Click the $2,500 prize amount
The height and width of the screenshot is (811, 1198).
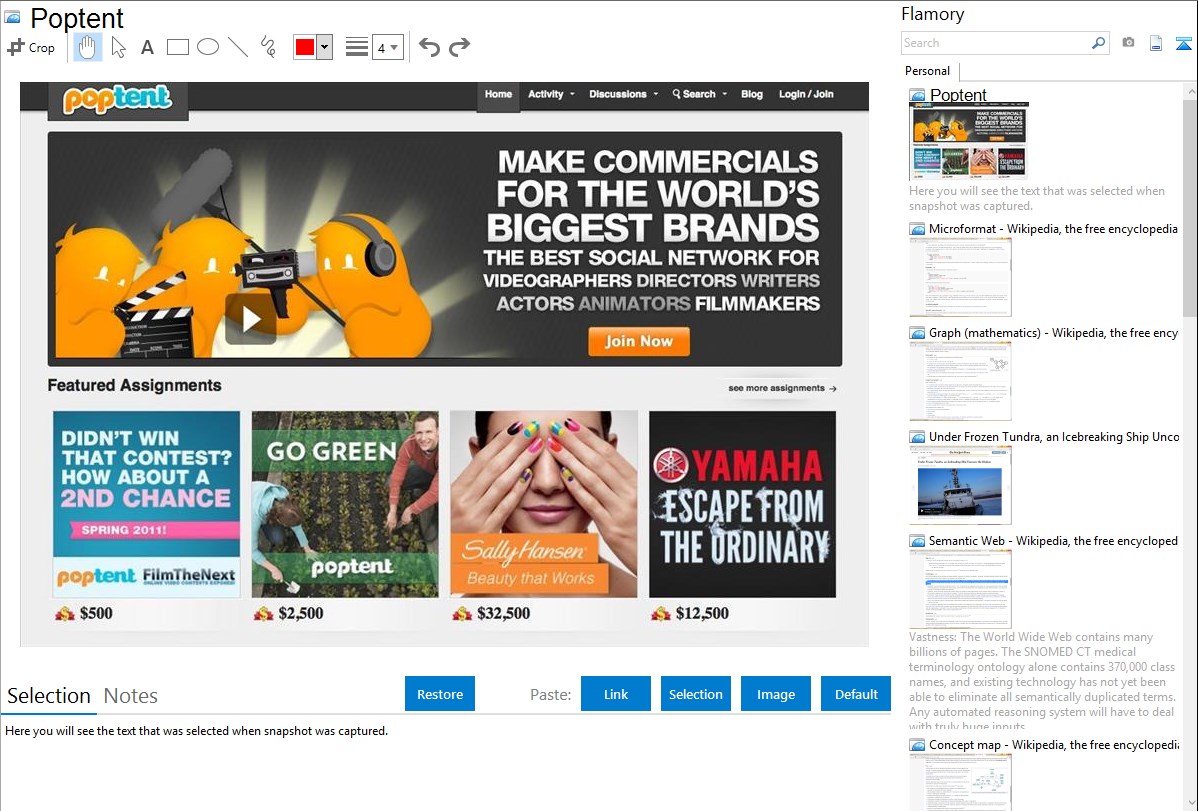coord(301,613)
